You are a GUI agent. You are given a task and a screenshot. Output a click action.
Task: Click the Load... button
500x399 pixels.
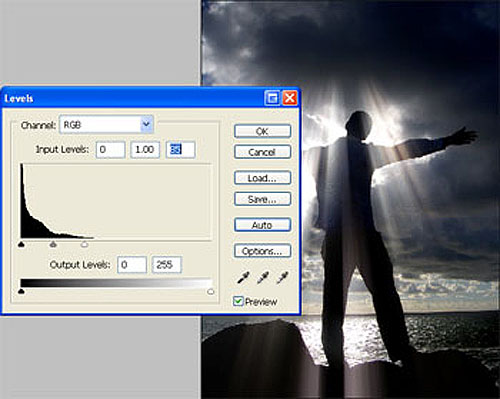pos(262,178)
